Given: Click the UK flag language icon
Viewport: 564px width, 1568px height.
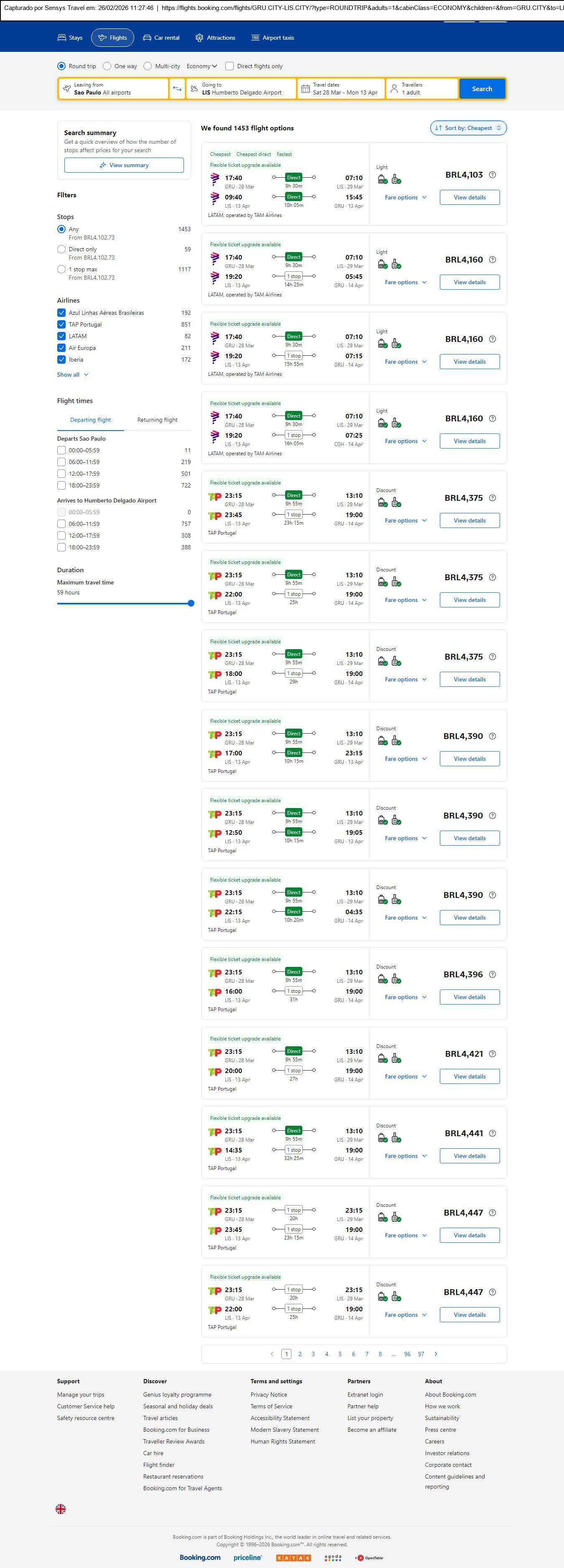Looking at the screenshot, I should pos(60,1508).
